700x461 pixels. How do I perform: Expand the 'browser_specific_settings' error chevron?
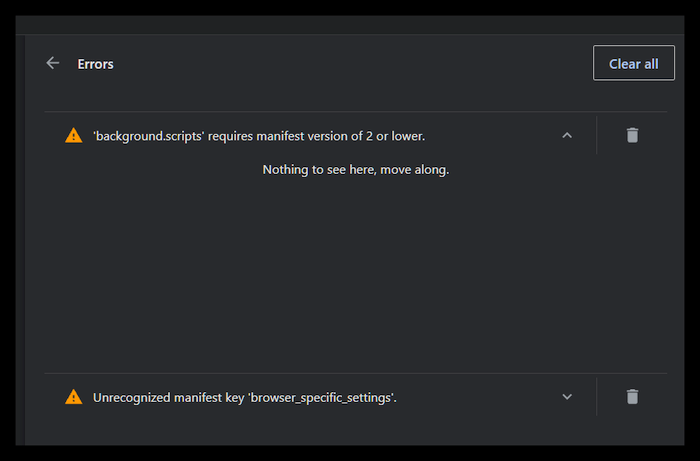[x=567, y=397]
